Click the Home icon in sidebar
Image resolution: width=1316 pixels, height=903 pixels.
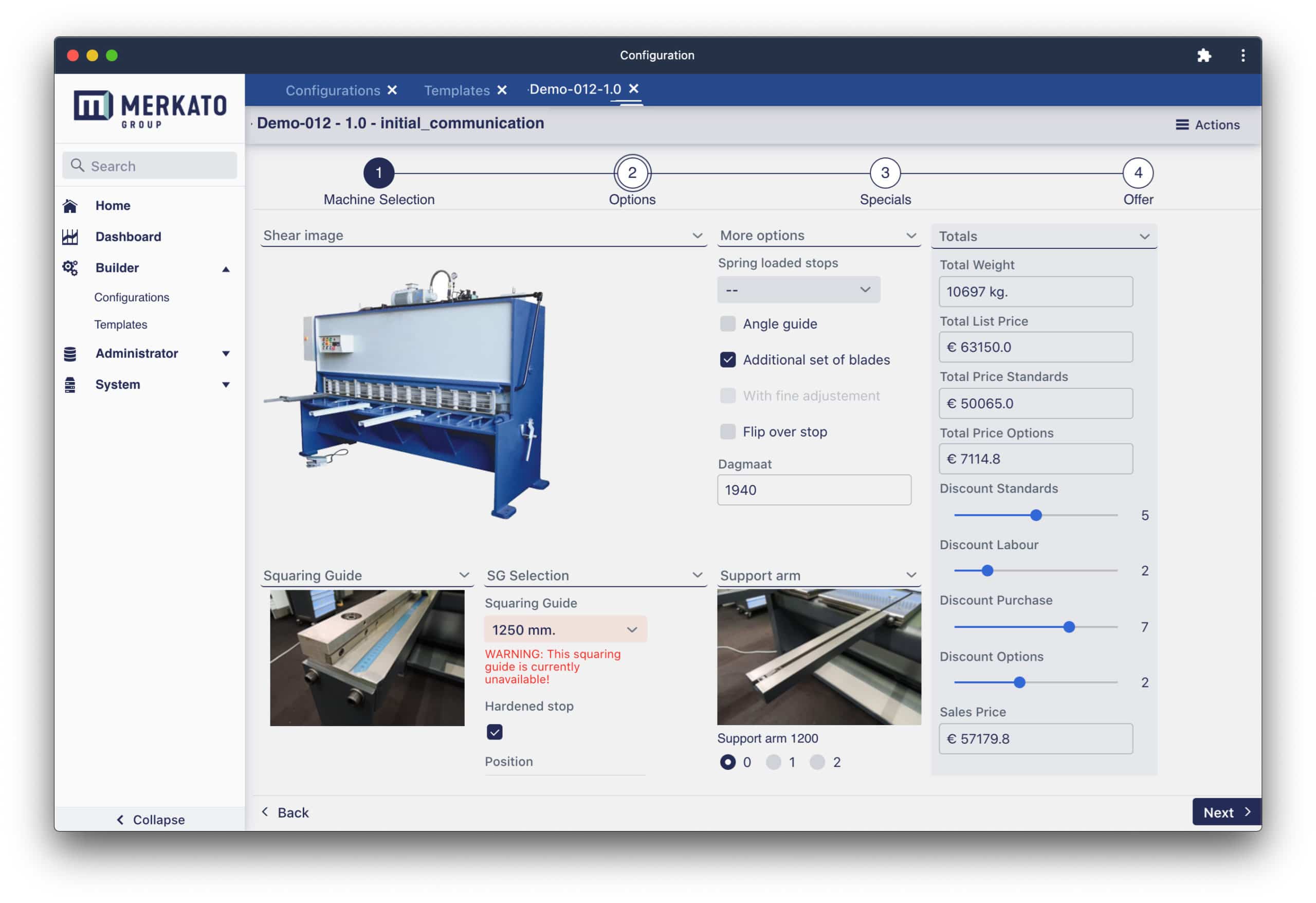(69, 206)
